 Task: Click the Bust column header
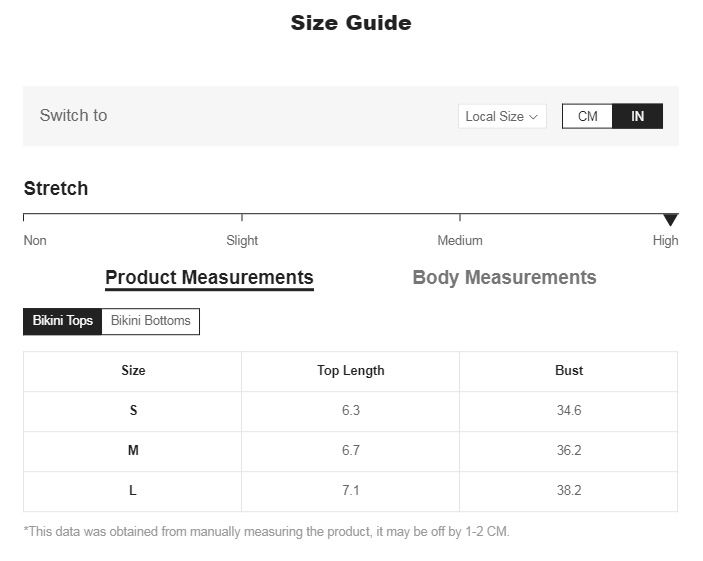[569, 370]
